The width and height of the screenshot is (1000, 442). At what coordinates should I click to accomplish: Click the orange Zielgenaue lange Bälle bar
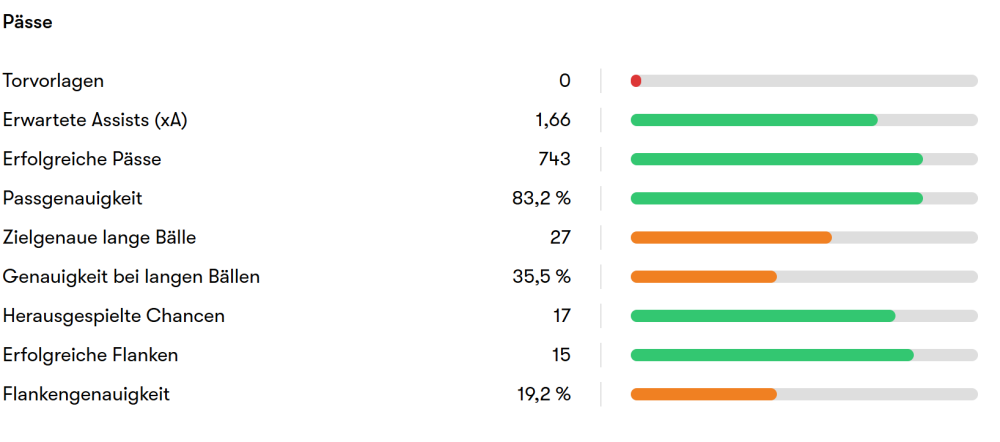coord(731,237)
